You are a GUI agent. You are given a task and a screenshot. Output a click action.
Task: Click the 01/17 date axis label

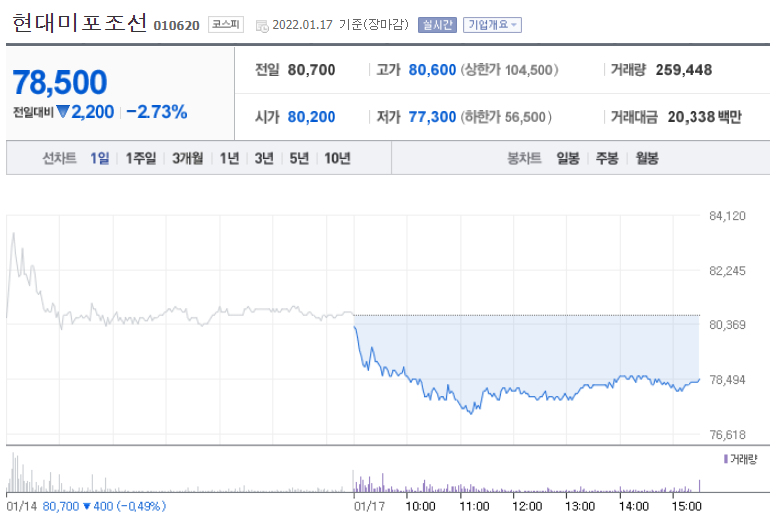pos(369,506)
